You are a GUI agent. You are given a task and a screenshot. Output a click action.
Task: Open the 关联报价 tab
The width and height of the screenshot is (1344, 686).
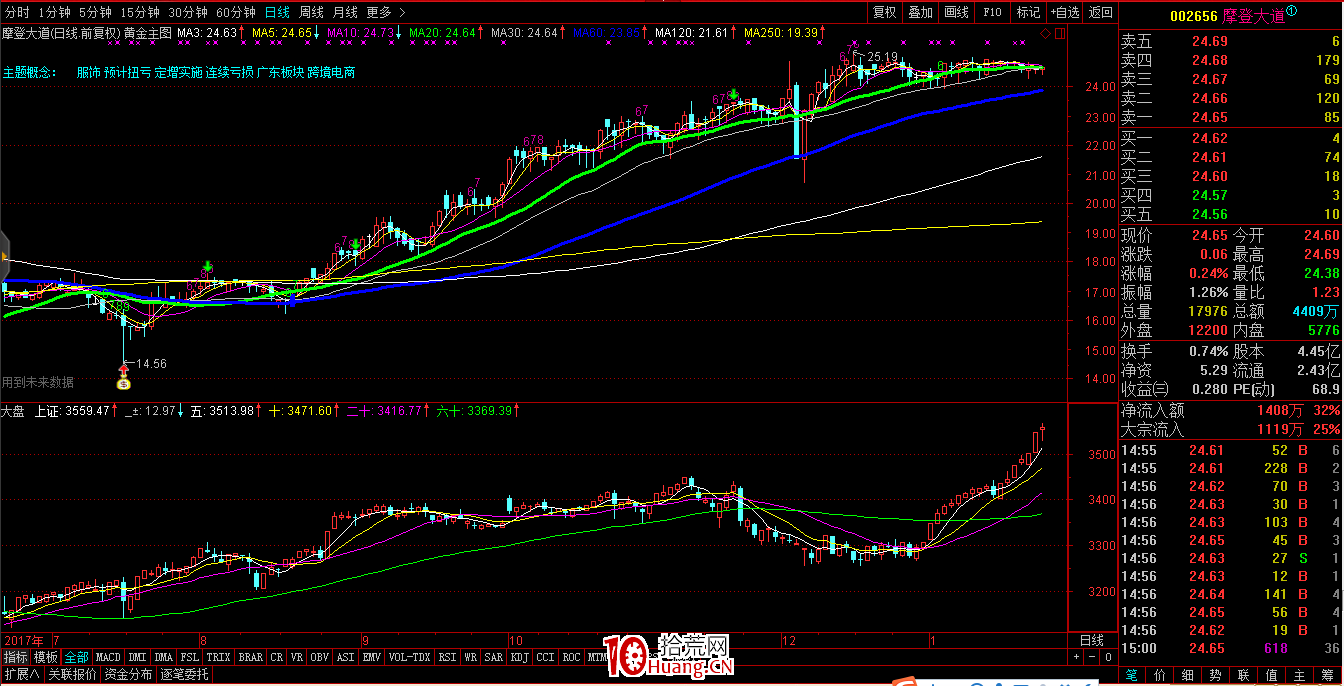coord(72,675)
